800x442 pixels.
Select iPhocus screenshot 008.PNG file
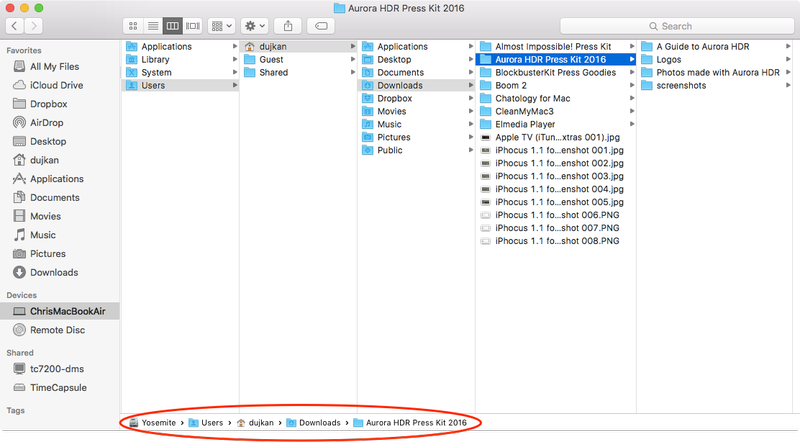click(x=556, y=241)
